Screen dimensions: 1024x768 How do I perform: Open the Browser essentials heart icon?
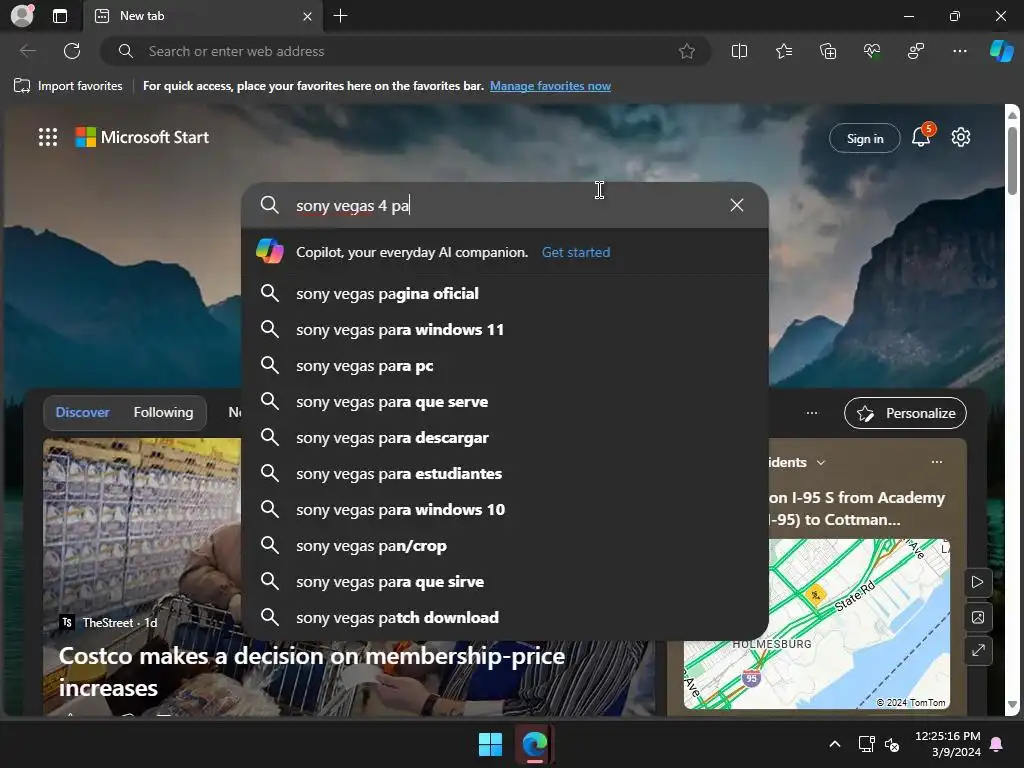(x=872, y=51)
